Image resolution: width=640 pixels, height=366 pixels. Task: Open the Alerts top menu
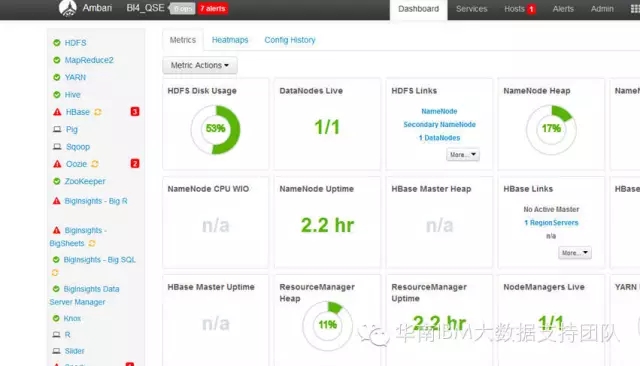563,9
